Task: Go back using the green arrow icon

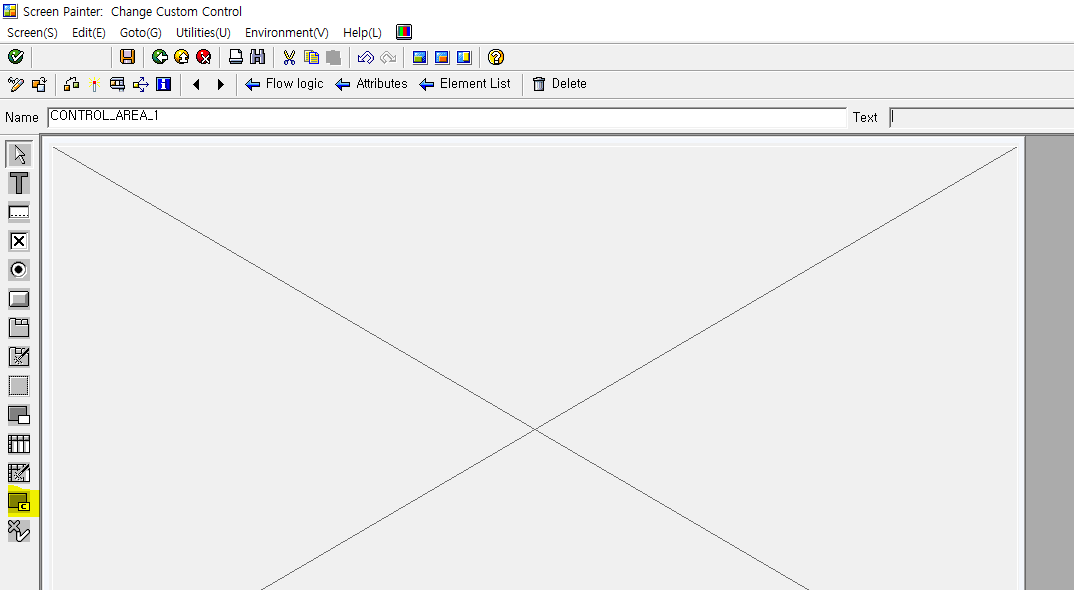Action: (x=160, y=57)
